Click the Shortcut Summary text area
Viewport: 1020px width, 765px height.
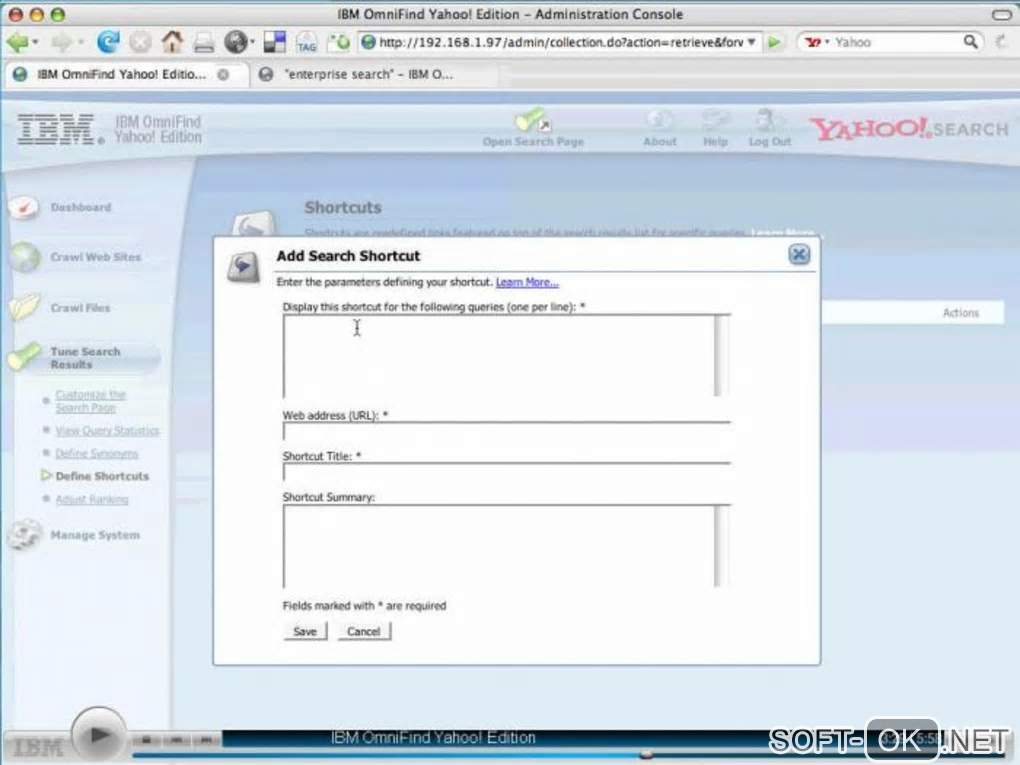coord(498,546)
